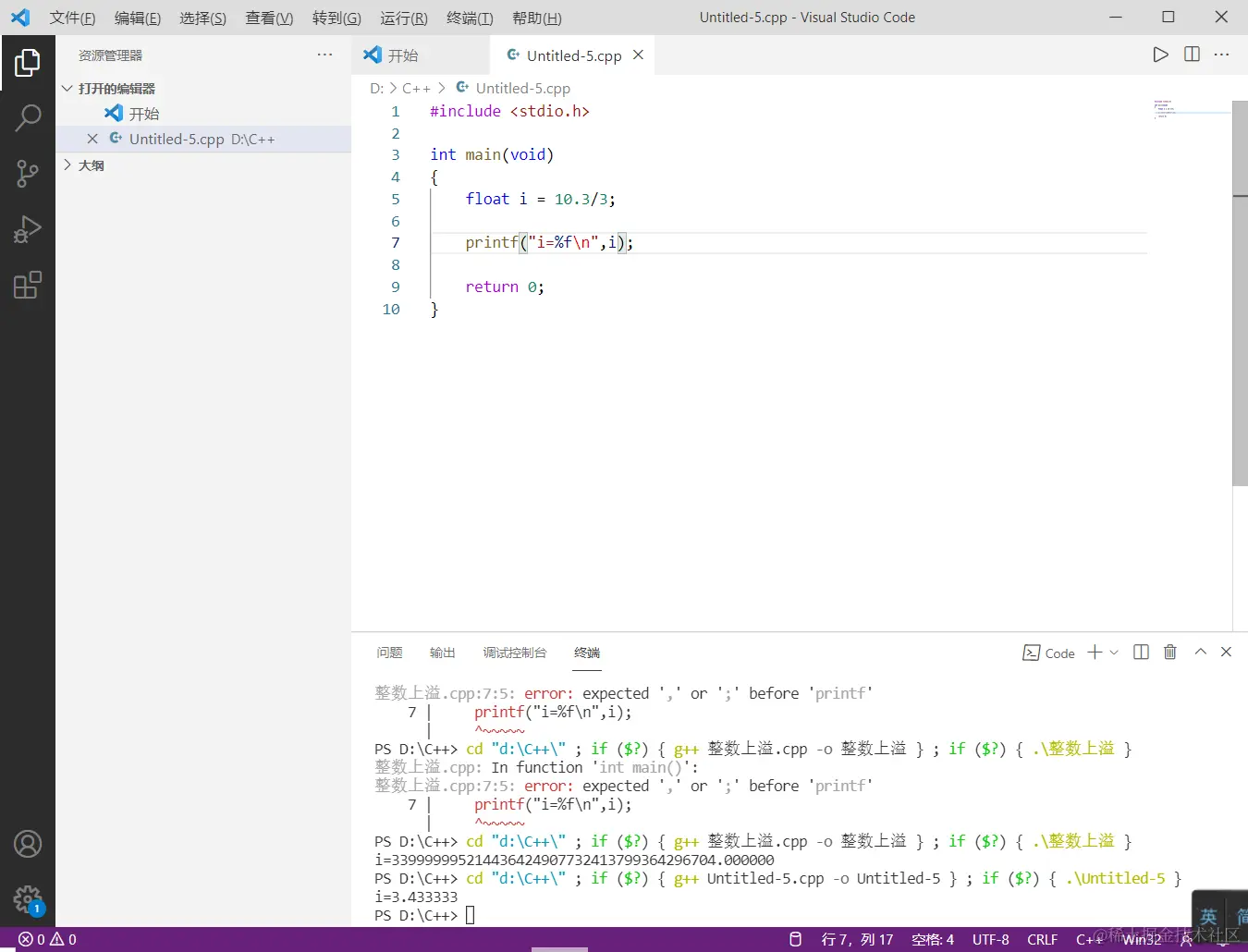The width and height of the screenshot is (1248, 952).
Task: Click the float i = 10.3/3; code line
Action: [x=540, y=199]
